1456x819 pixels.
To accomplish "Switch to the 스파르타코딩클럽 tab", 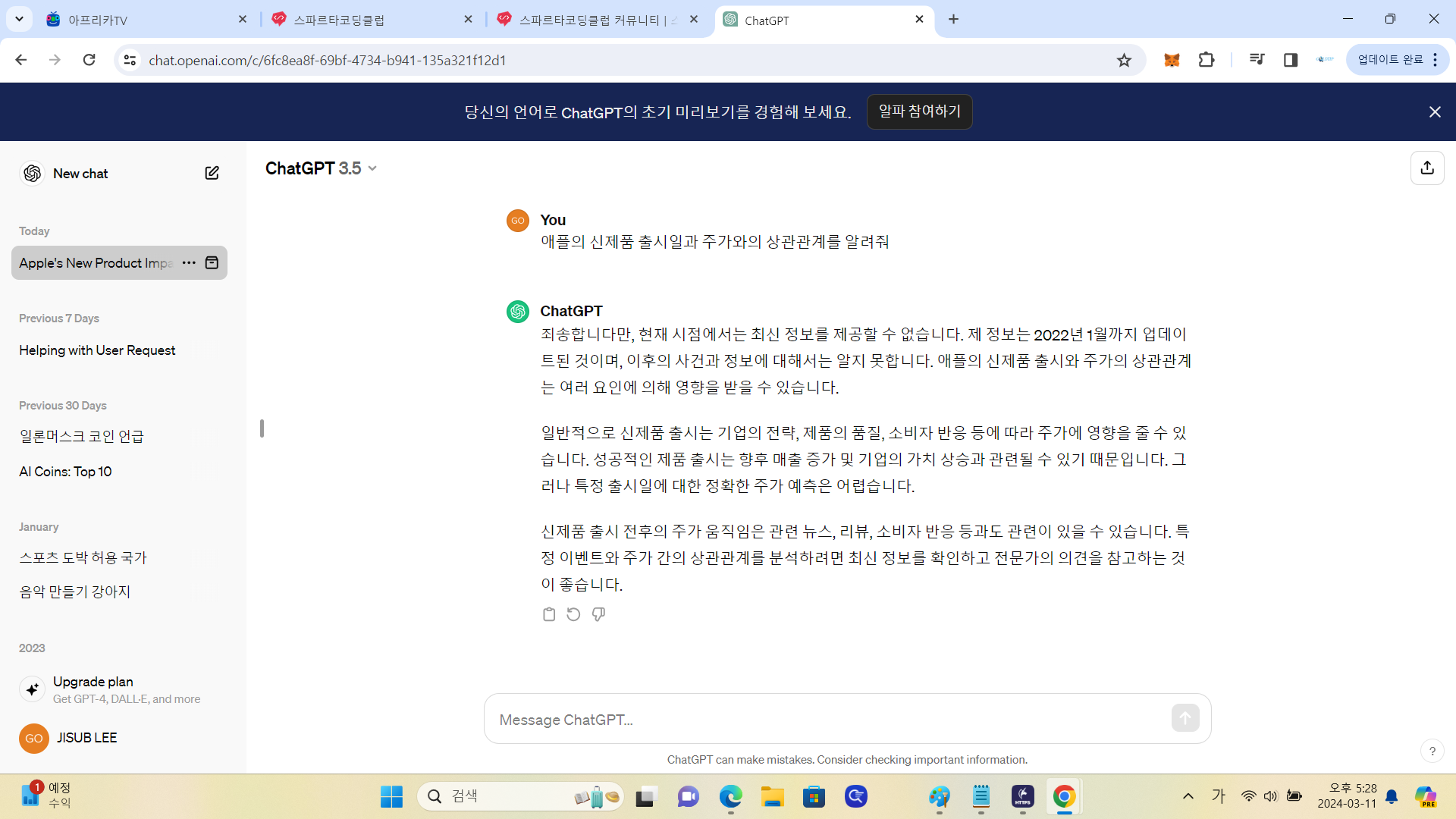I will 370,20.
